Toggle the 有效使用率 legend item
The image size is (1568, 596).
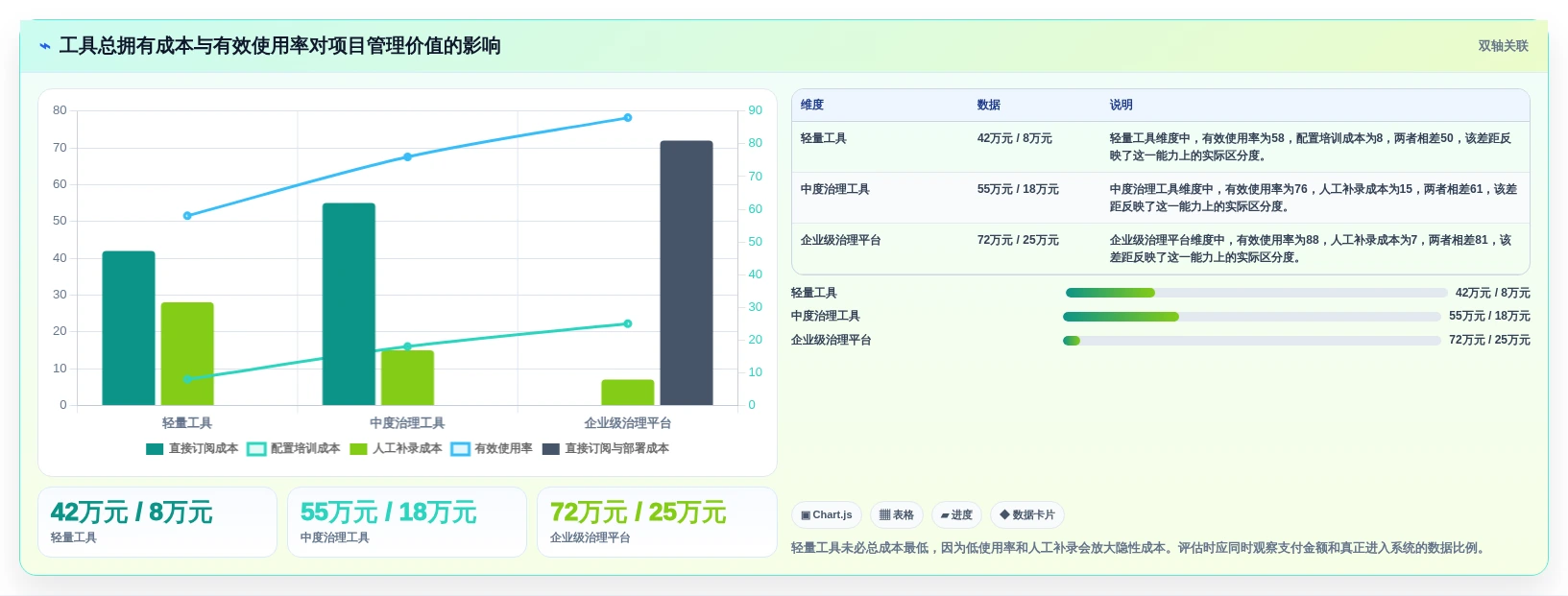492,448
